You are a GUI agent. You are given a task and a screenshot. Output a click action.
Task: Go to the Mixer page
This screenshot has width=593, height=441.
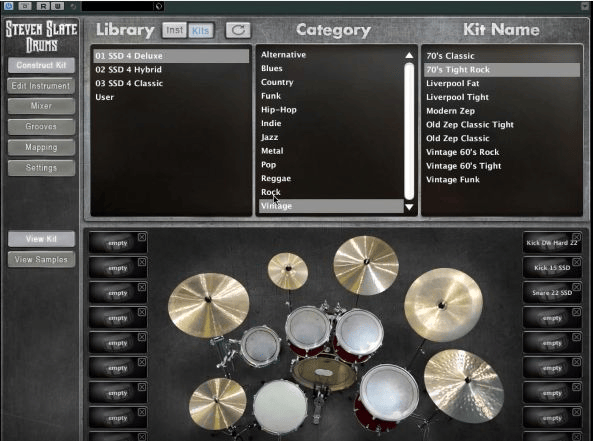[41, 106]
